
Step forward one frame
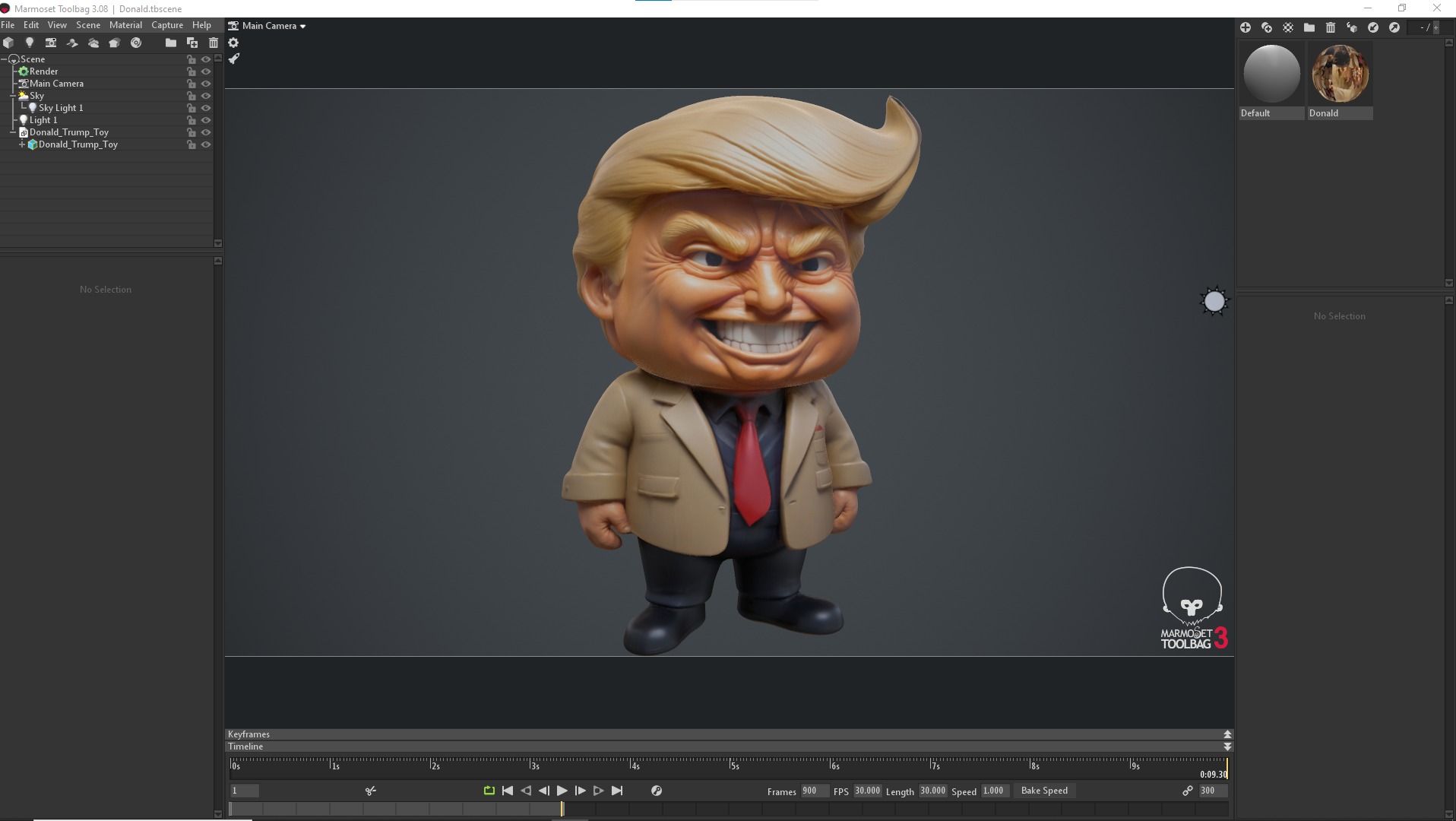point(581,791)
